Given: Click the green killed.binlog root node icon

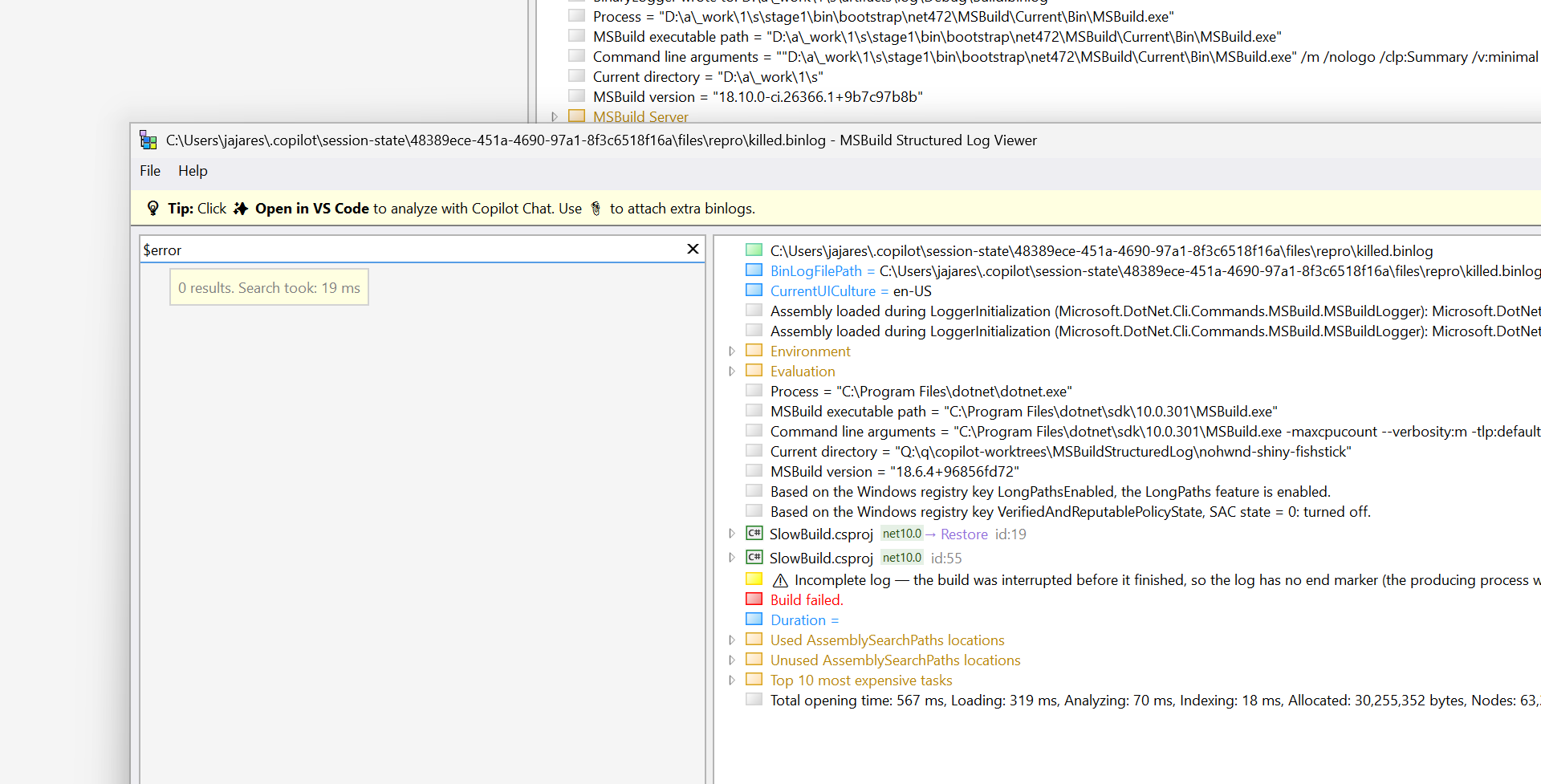Looking at the screenshot, I should click(754, 250).
